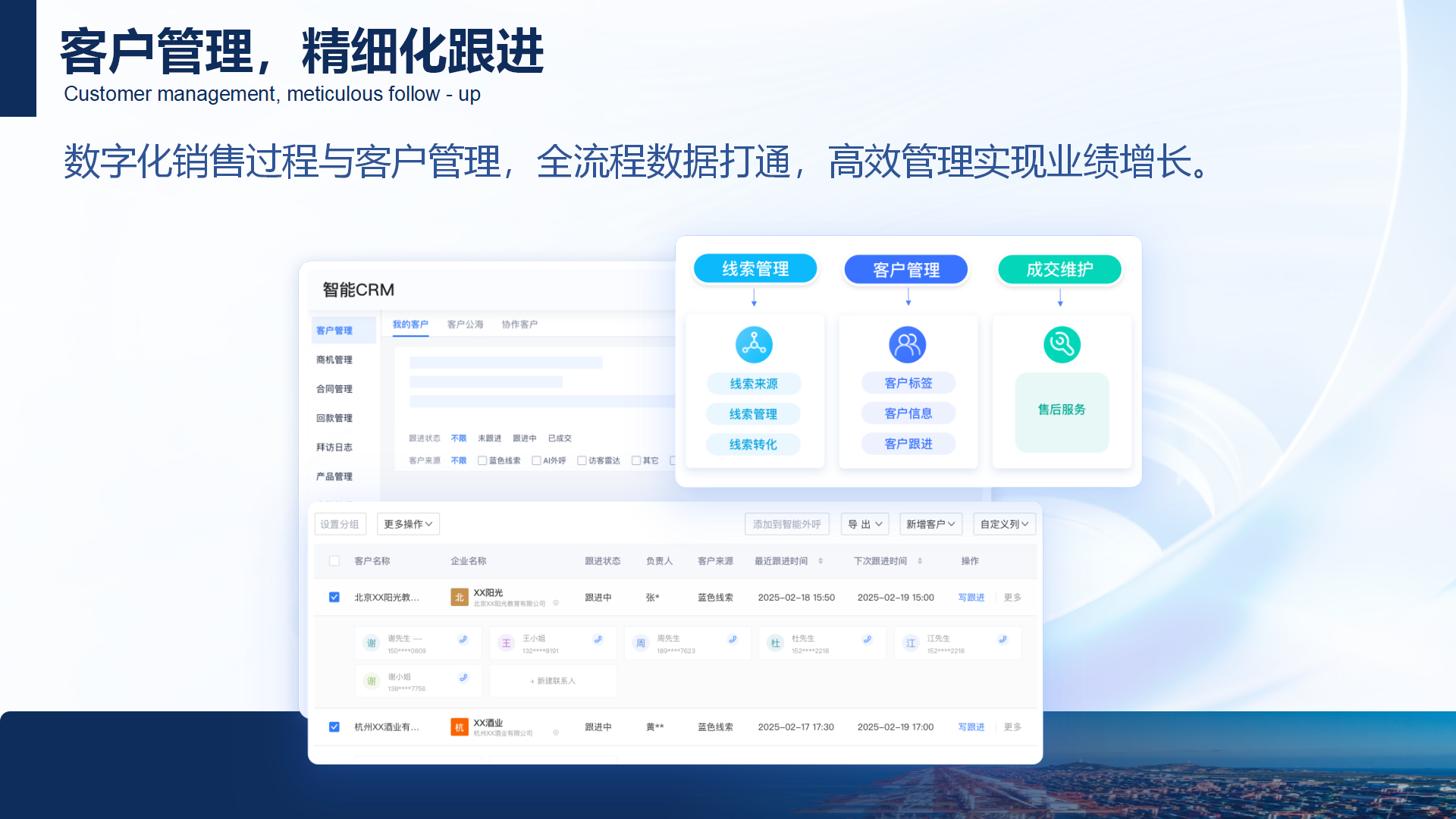Image resolution: width=1456 pixels, height=819 pixels.
Task: Click the green 成交维护 search icon
Action: coord(1062,345)
